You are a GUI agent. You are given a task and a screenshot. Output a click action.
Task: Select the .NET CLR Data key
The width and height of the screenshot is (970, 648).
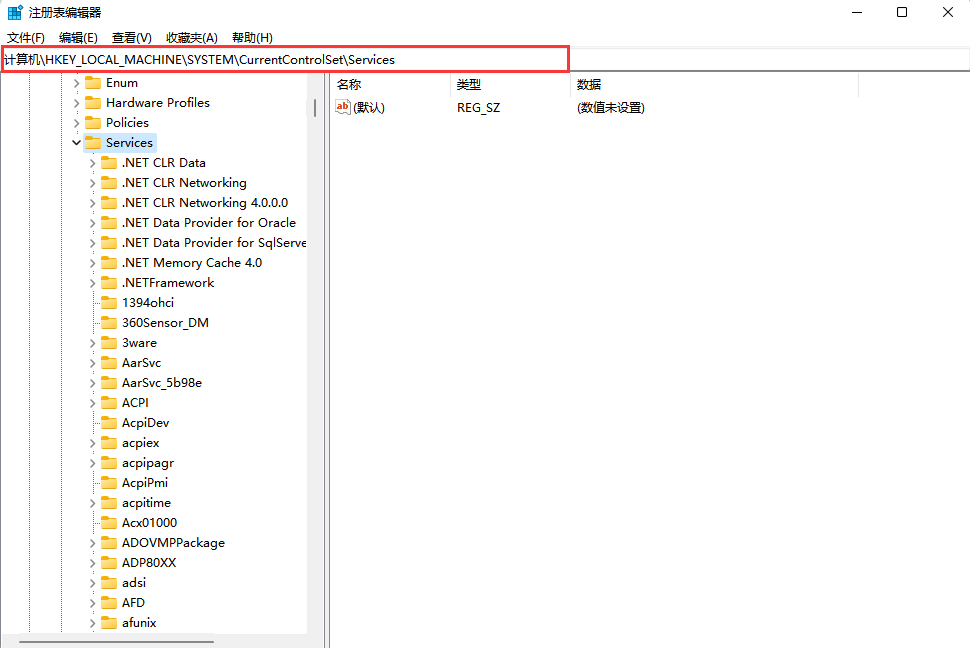pos(164,163)
